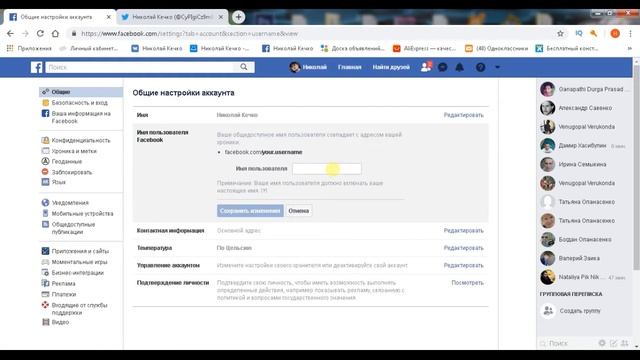The height and width of the screenshot is (360, 640).
Task: Click browser back arrow
Action: (10, 33)
